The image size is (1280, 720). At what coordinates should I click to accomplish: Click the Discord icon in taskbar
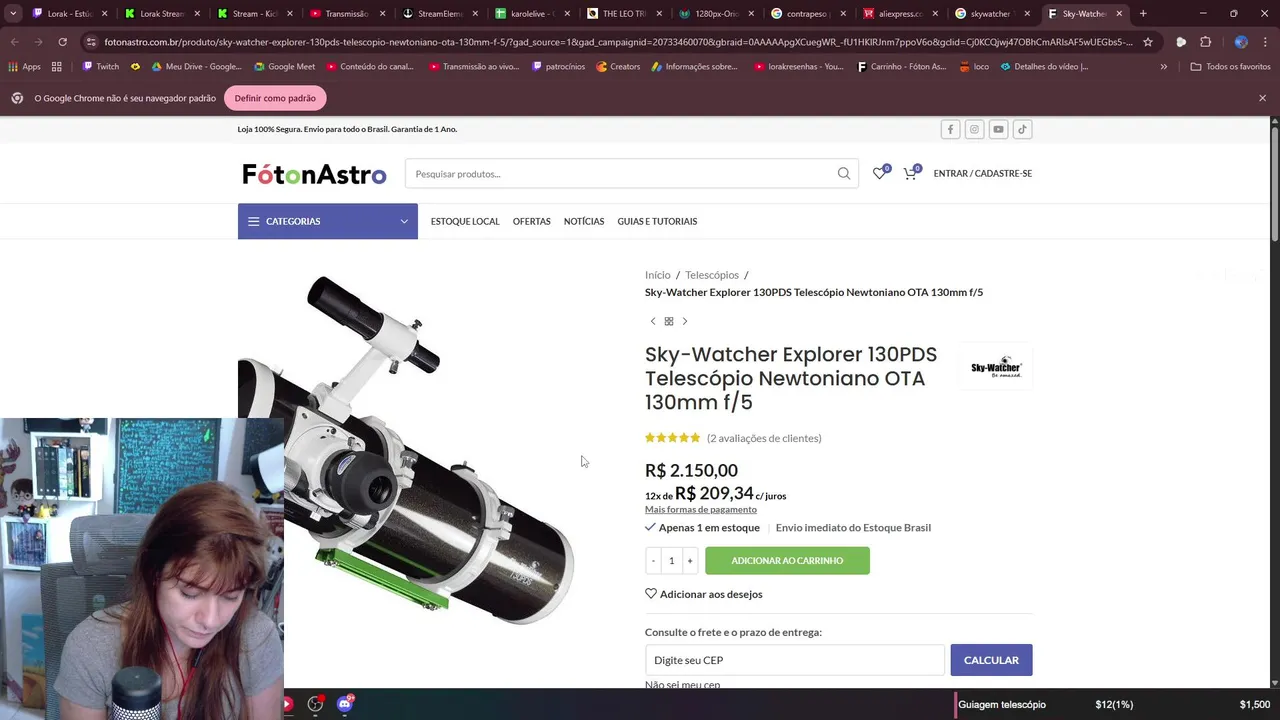tap(345, 704)
